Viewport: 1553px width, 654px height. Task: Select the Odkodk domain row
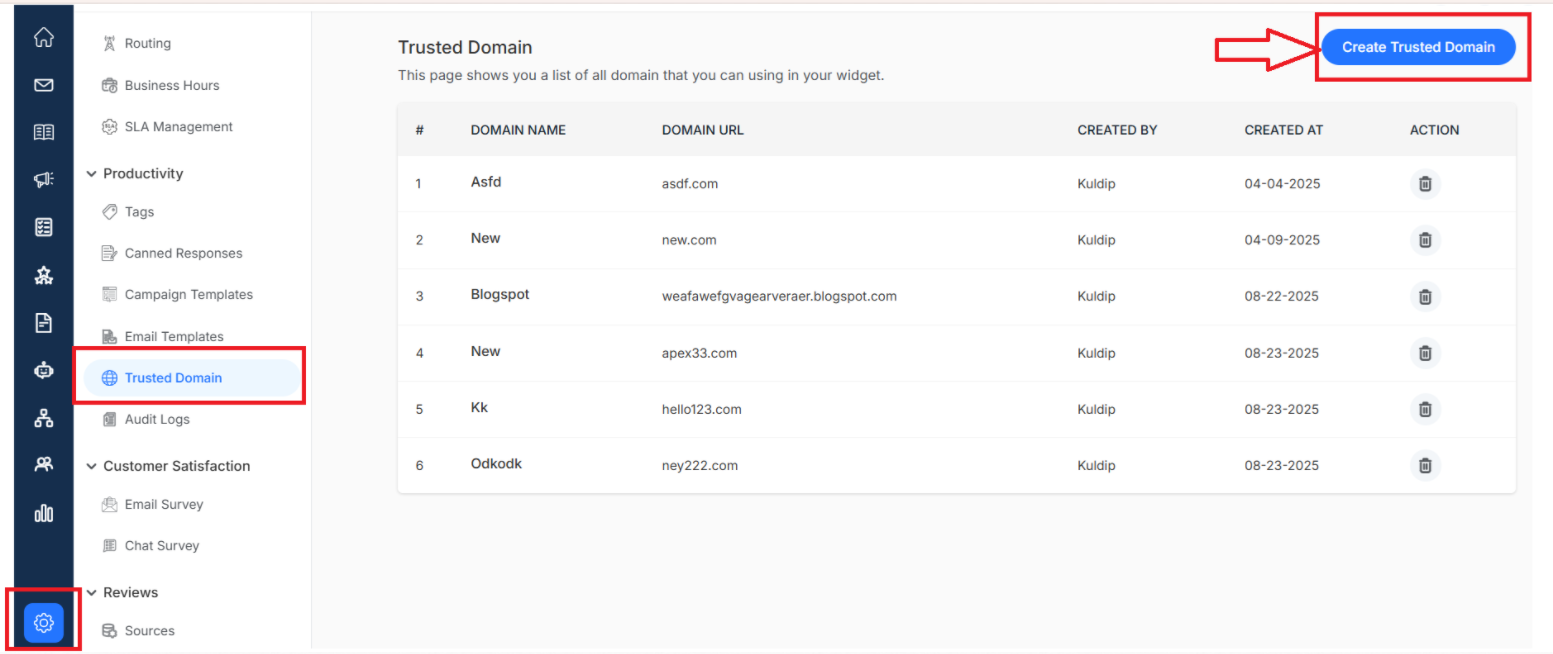[x=956, y=466]
